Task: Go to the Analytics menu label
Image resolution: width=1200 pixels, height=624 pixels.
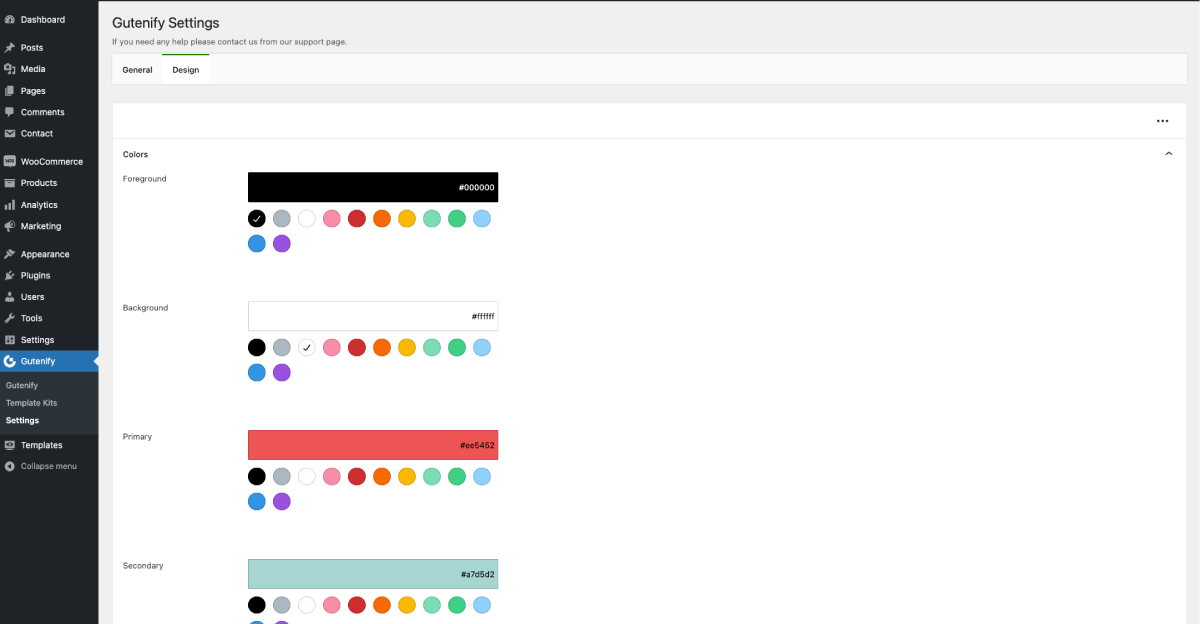Action: pyautogui.click(x=39, y=205)
